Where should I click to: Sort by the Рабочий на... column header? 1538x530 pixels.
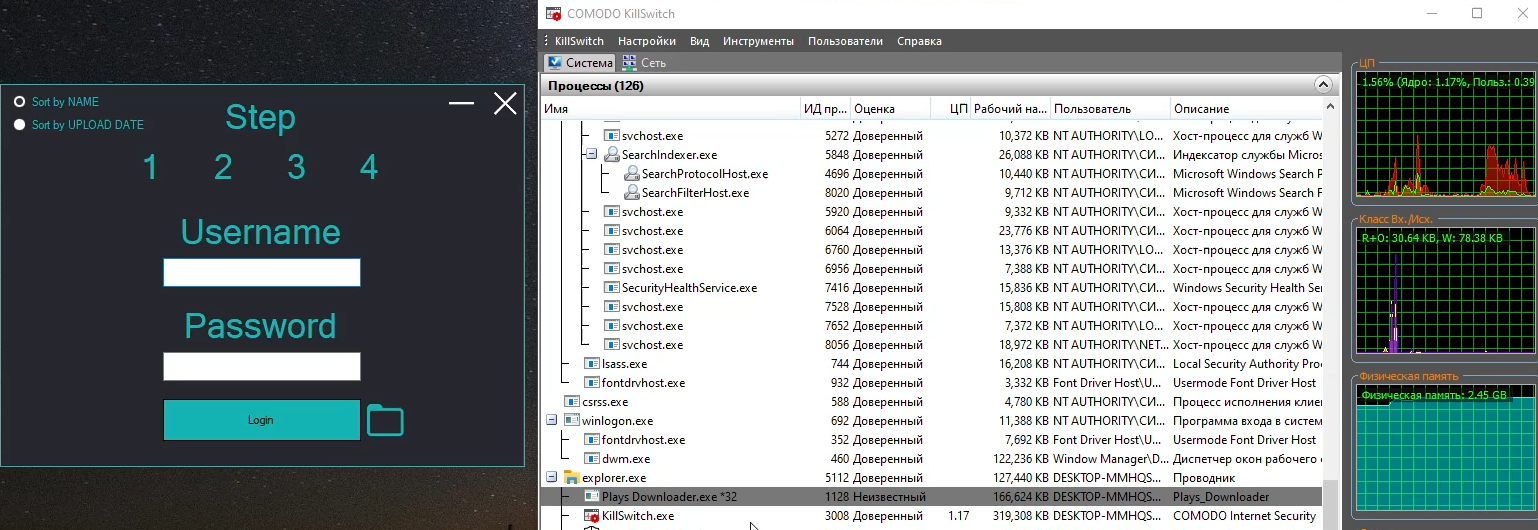[x=1010, y=109]
